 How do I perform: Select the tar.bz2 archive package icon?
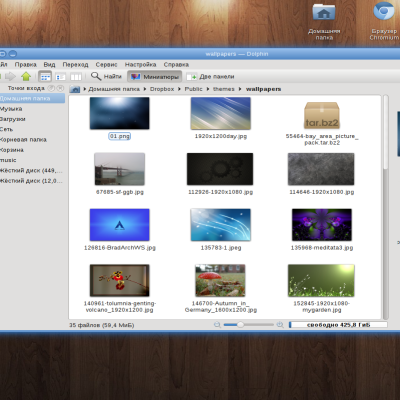point(322,115)
